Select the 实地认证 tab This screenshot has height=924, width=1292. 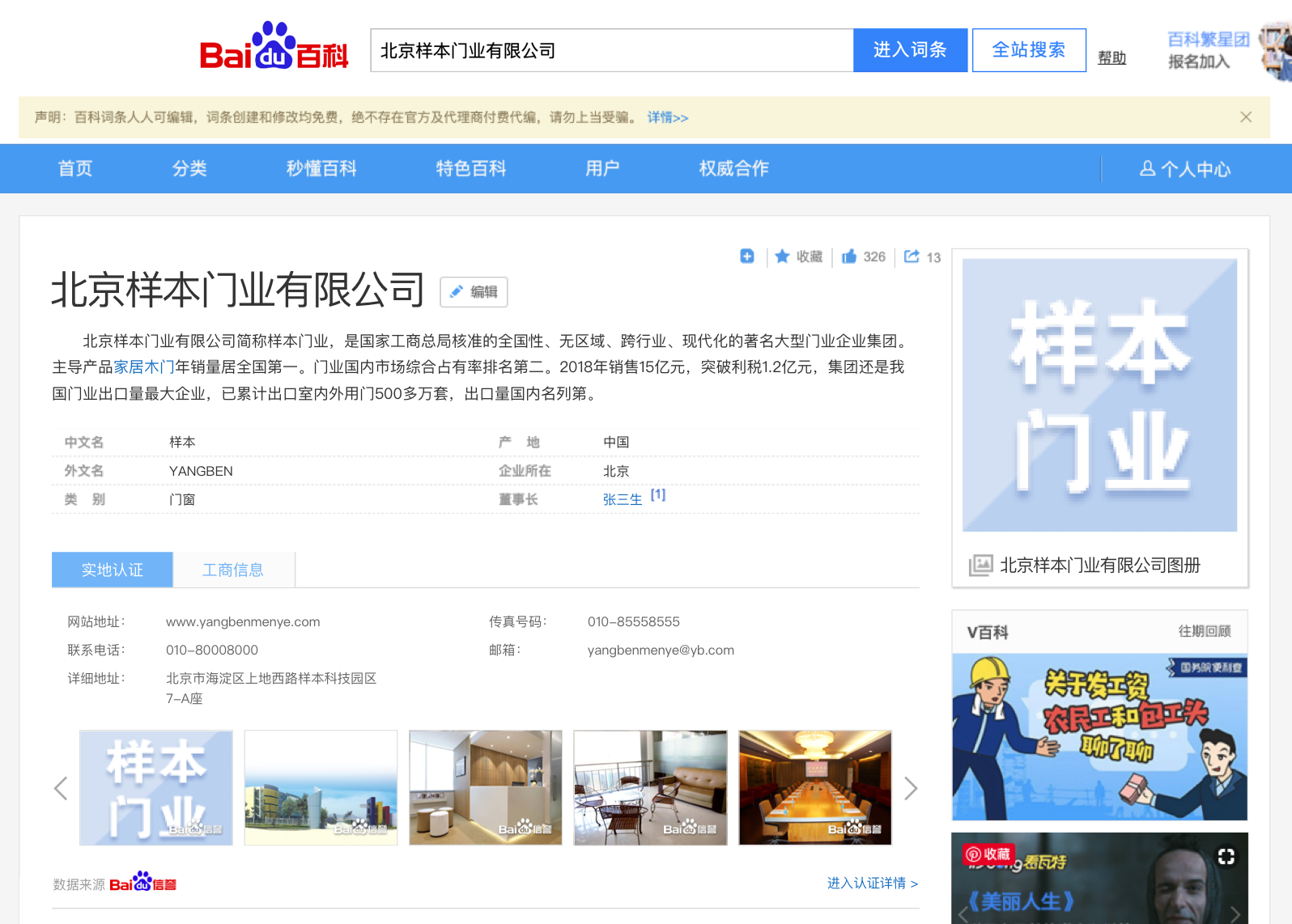113,570
